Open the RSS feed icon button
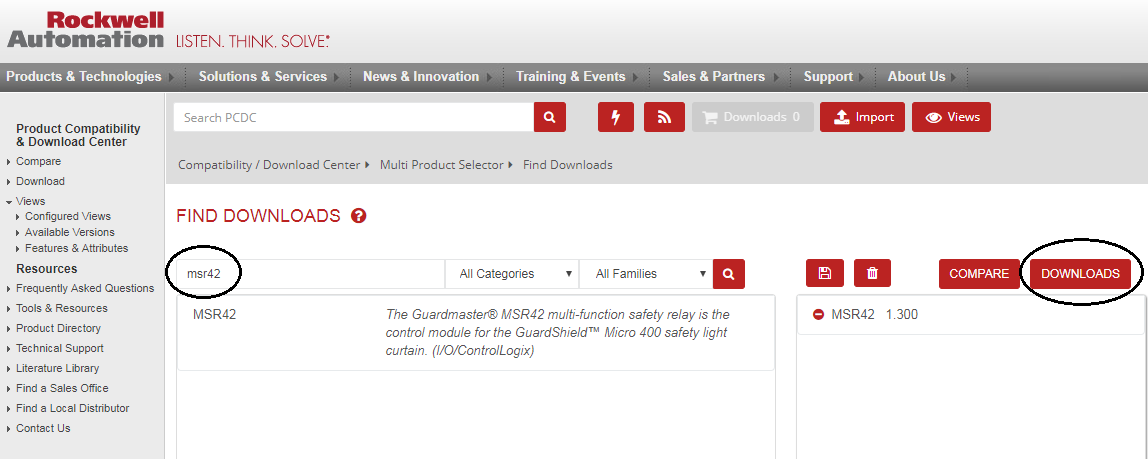Image resolution: width=1148 pixels, height=459 pixels. (664, 117)
